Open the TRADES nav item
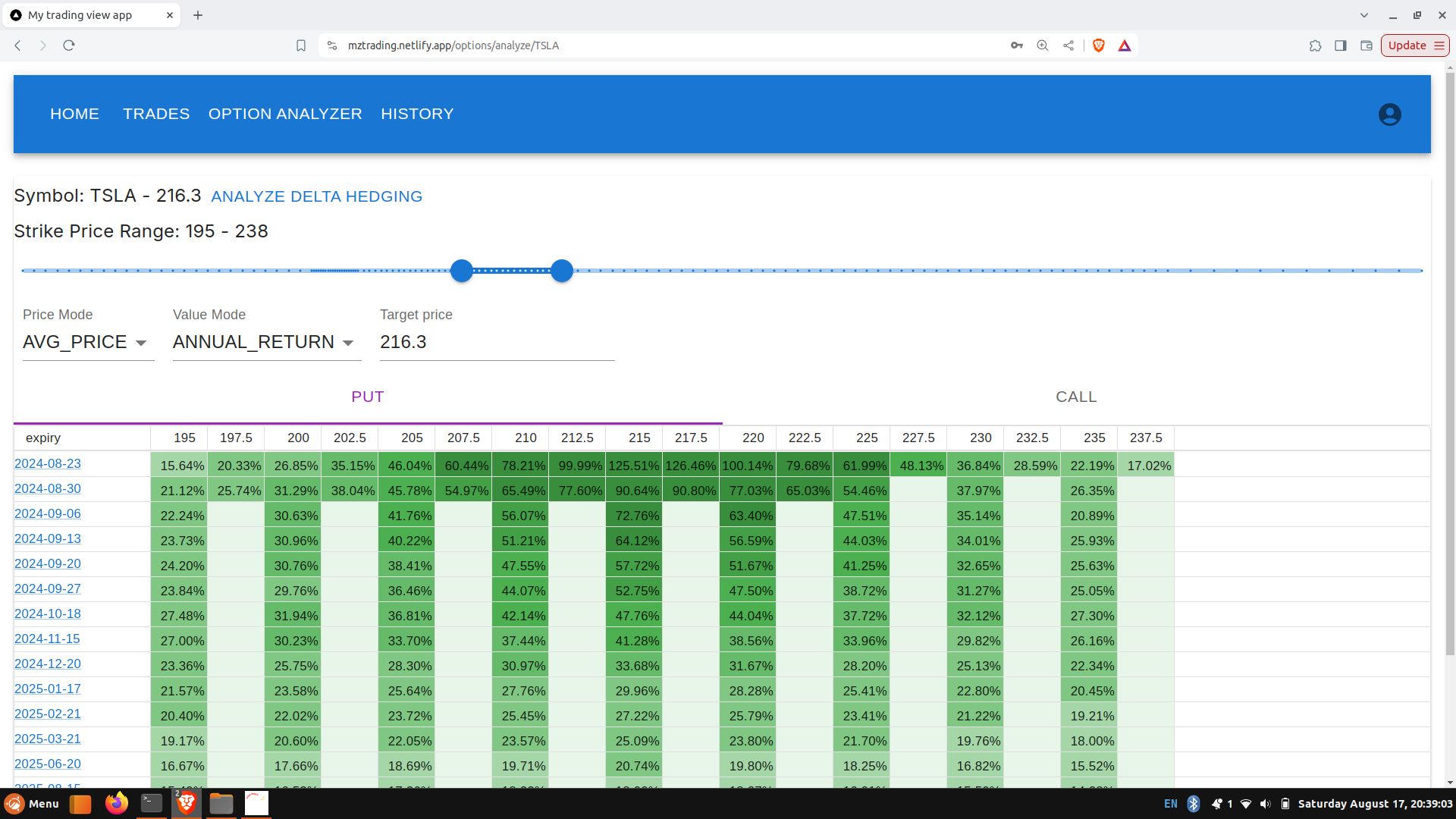Viewport: 1456px width, 819px height. [156, 114]
